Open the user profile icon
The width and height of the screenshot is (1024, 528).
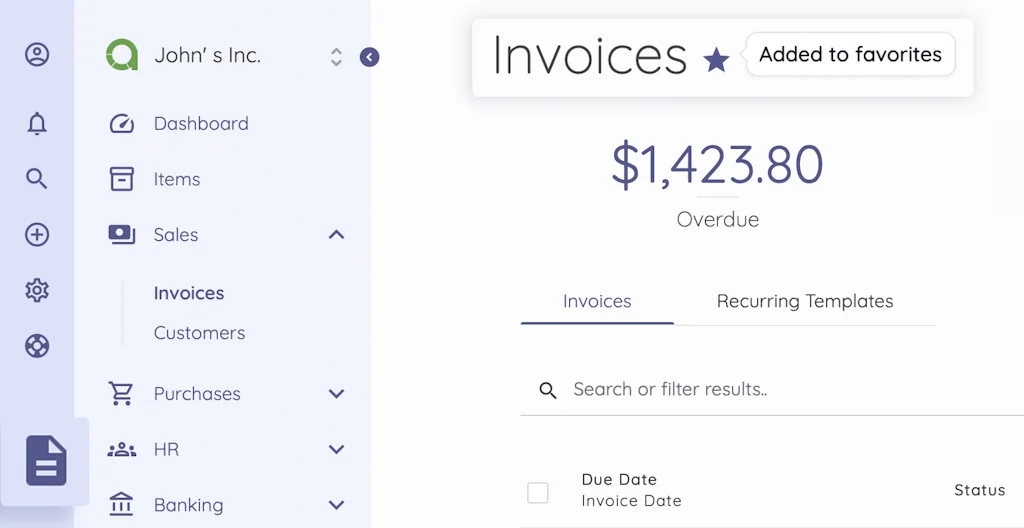[37, 55]
